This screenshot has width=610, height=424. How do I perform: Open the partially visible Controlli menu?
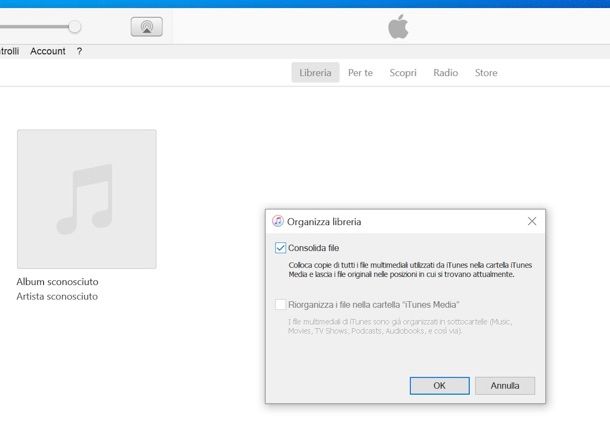9,51
